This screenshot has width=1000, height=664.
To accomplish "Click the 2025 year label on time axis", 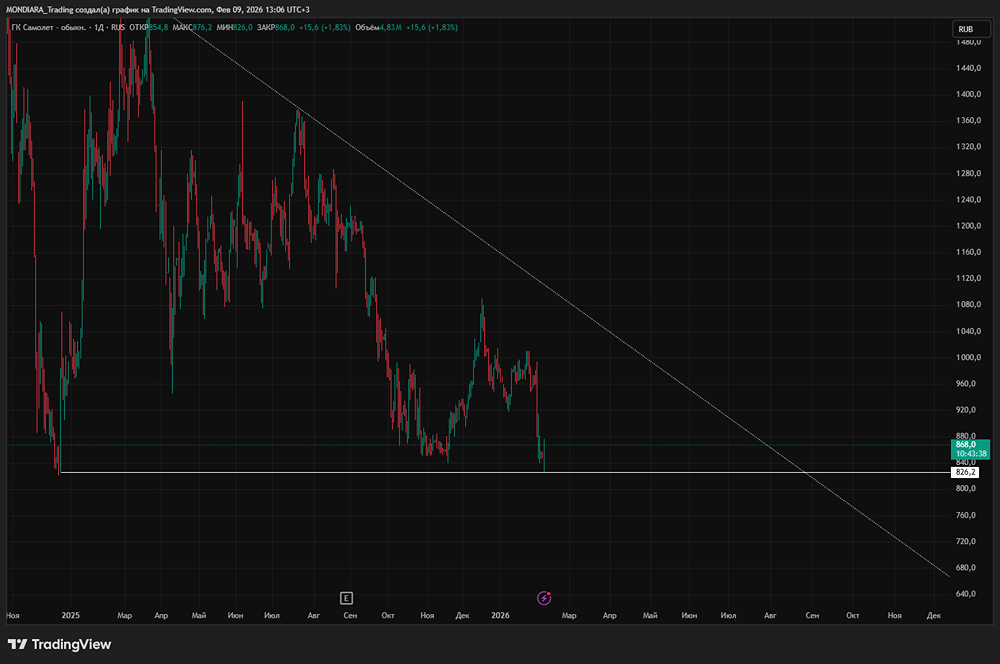I will click(71, 617).
